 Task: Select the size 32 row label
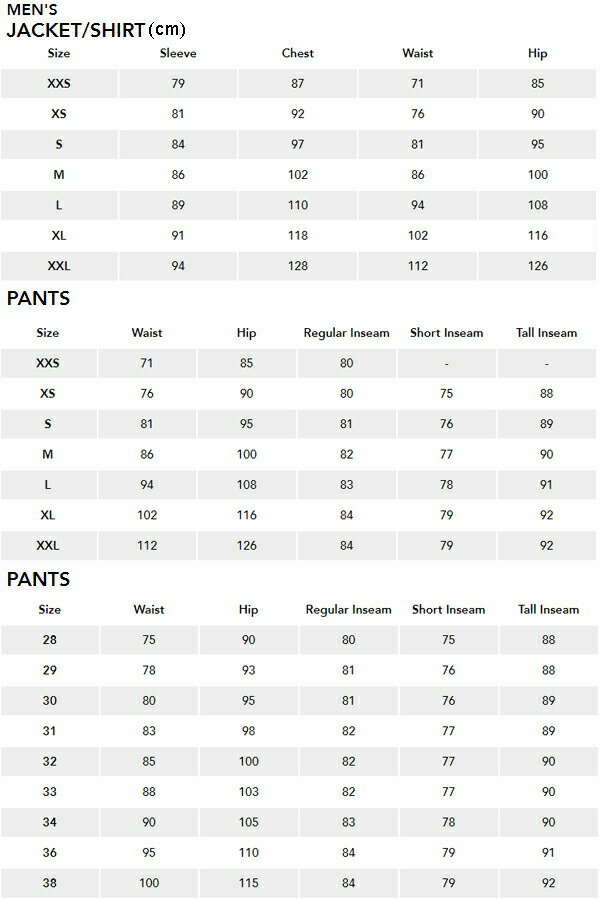(50, 762)
